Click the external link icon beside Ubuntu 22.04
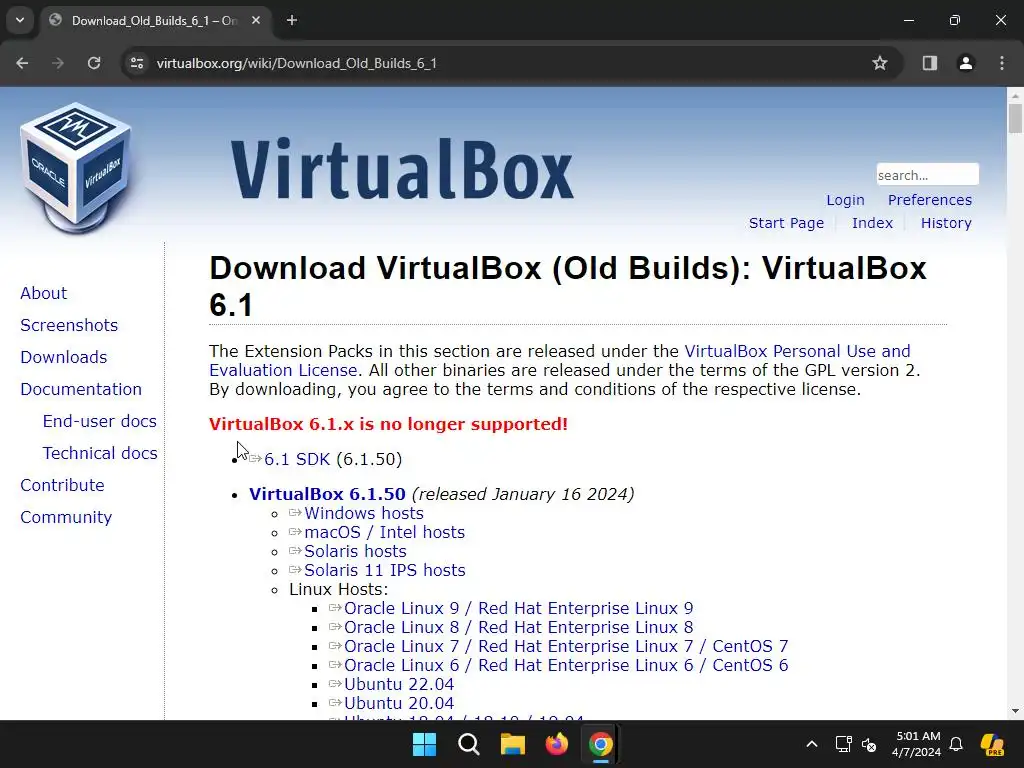This screenshot has height=768, width=1024. (x=335, y=683)
